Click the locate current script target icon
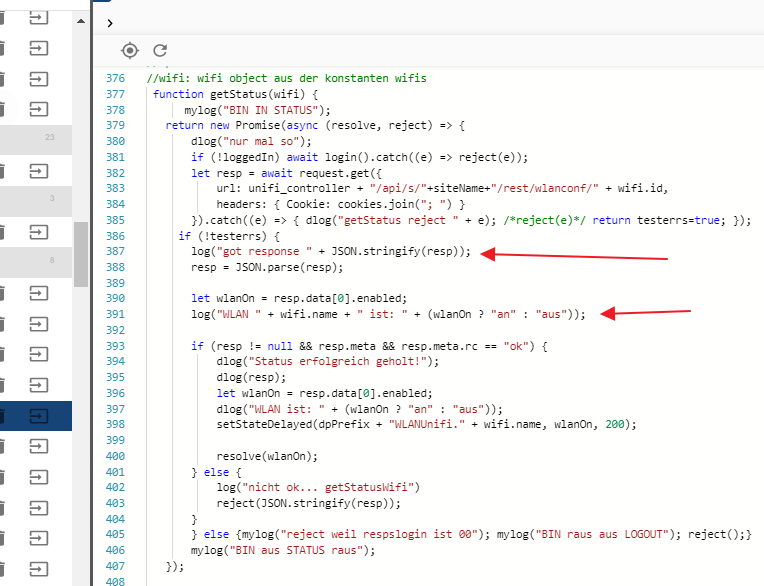This screenshot has width=764, height=586. tap(130, 50)
